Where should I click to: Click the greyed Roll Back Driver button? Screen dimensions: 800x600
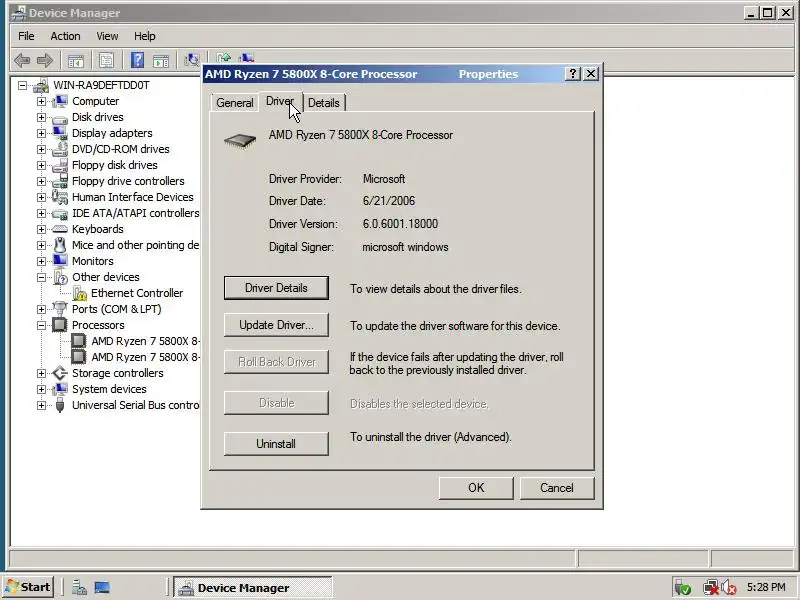click(276, 362)
